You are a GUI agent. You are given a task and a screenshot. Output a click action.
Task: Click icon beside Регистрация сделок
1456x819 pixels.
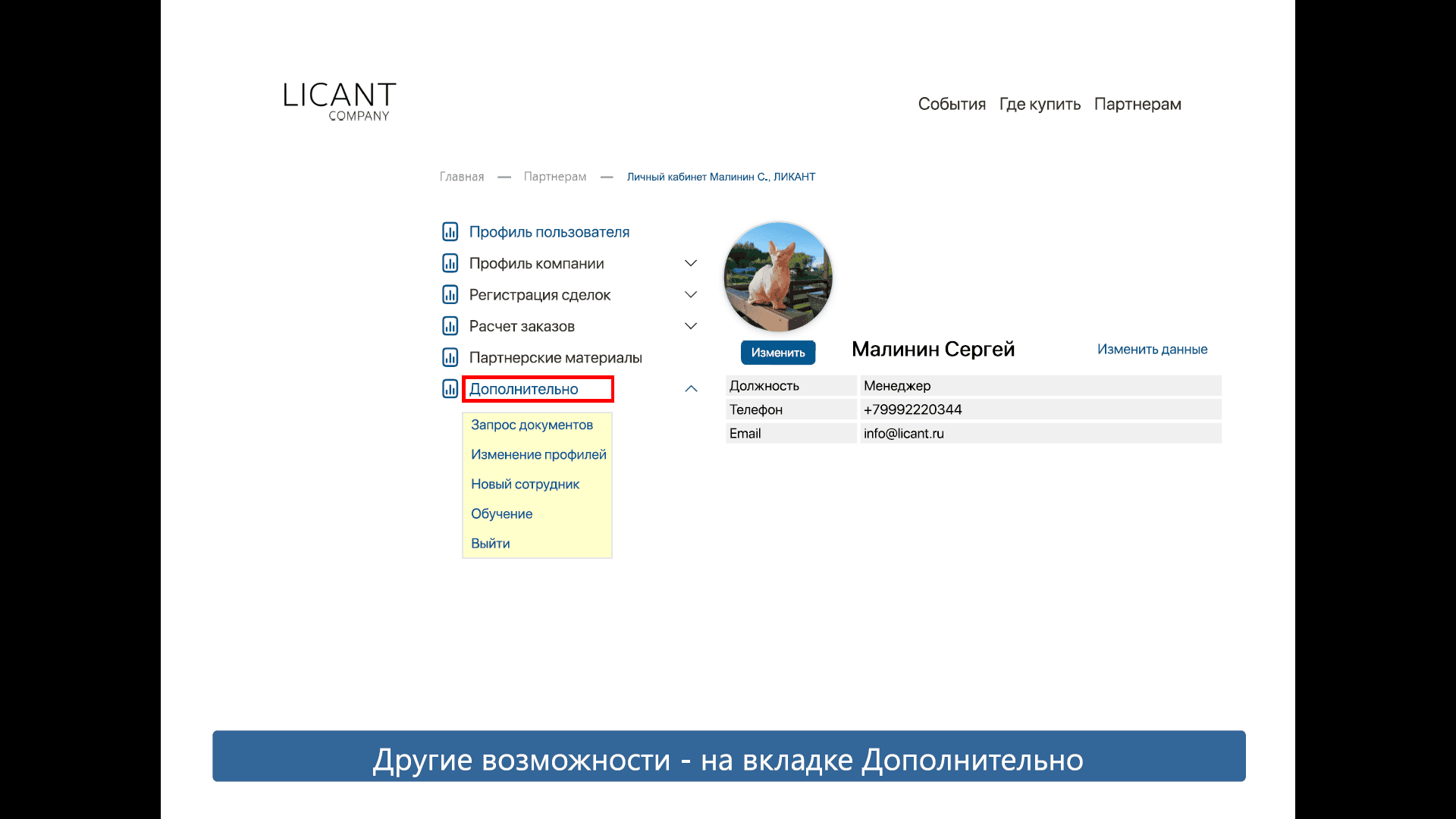(x=450, y=294)
